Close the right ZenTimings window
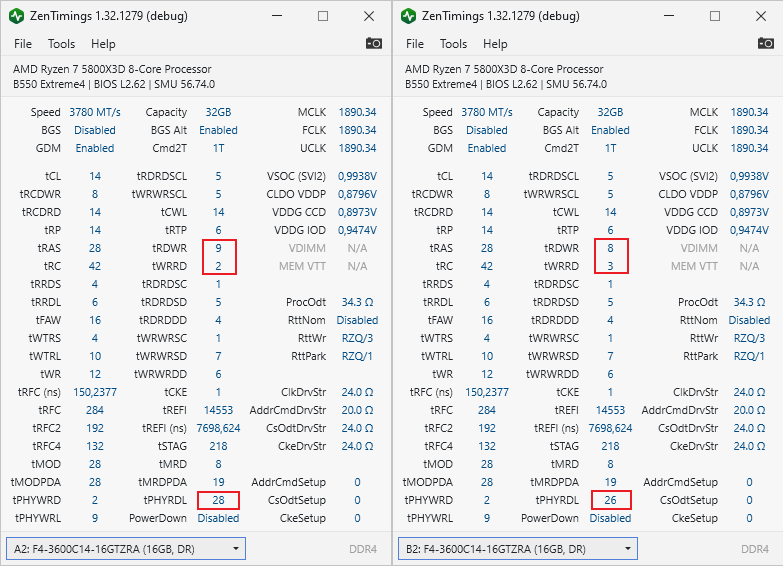 [761, 16]
